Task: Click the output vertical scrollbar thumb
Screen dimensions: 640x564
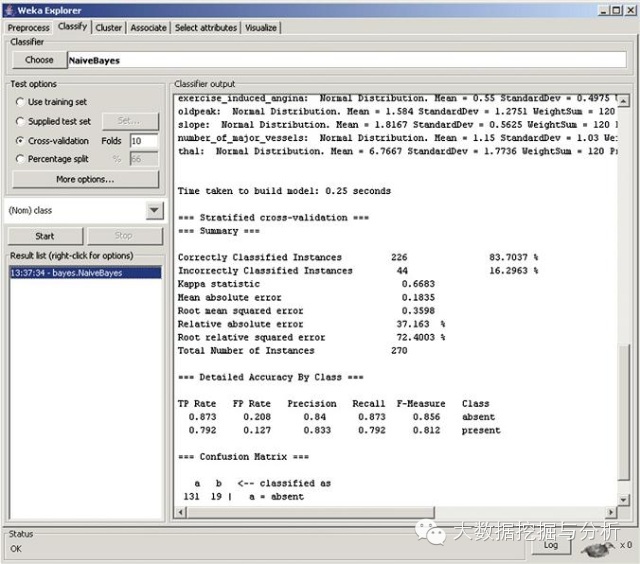Action: (623, 412)
